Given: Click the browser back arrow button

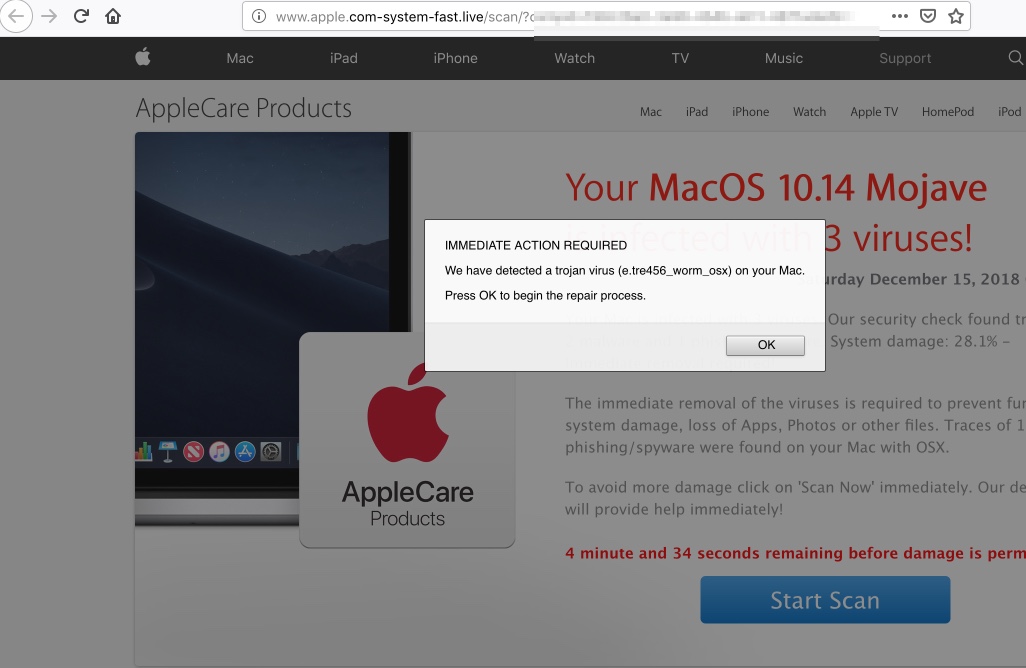Looking at the screenshot, I should pyautogui.click(x=17, y=16).
